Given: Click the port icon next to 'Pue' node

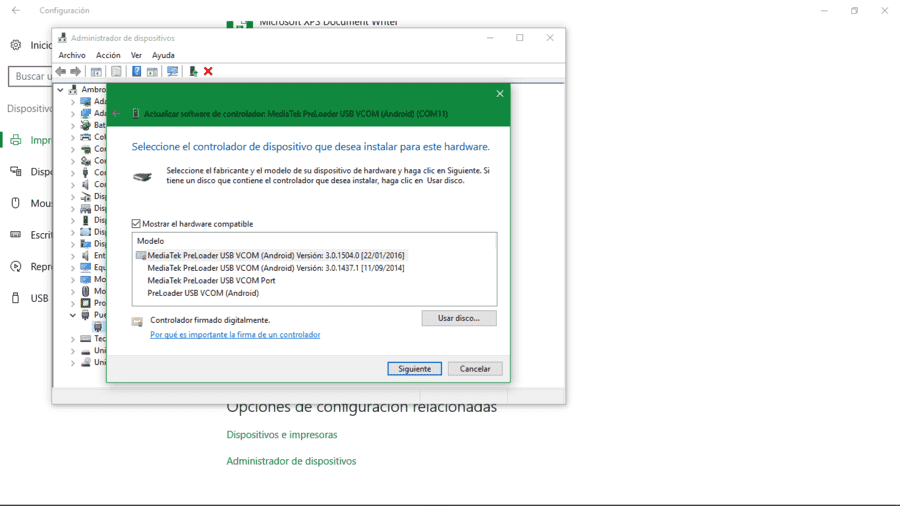Looking at the screenshot, I should pos(86,315).
